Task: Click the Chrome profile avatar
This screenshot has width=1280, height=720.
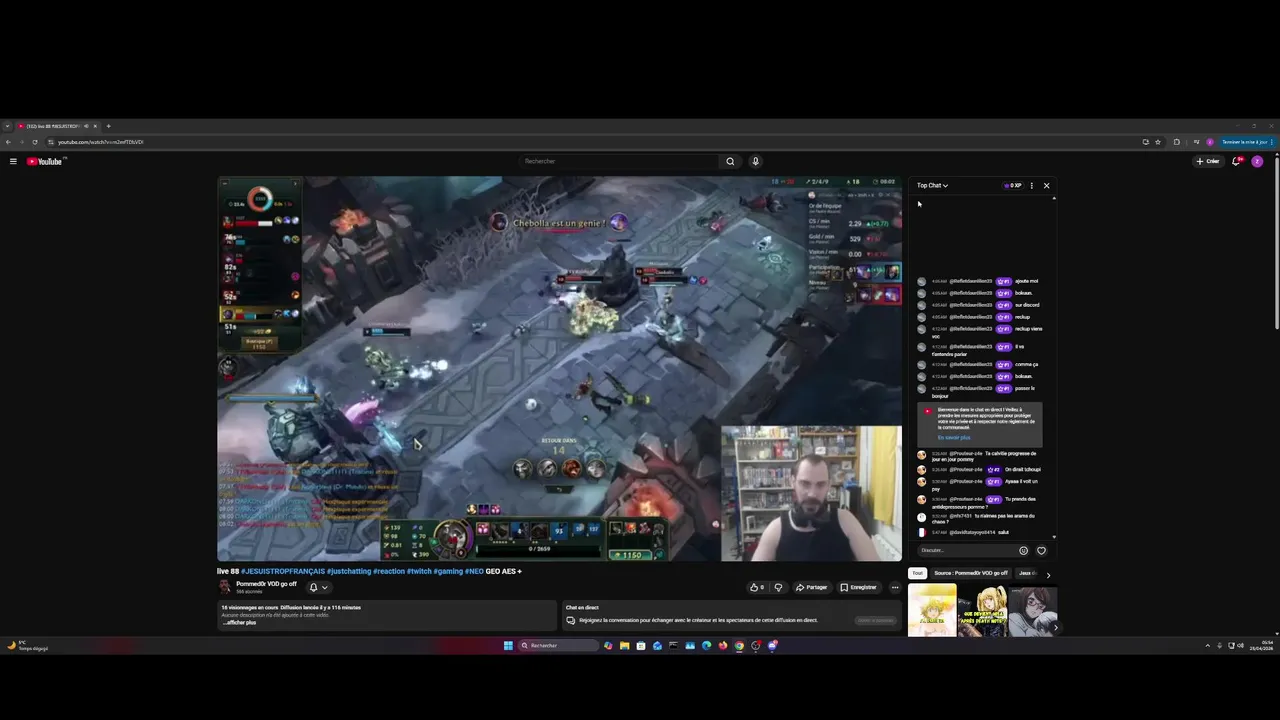Action: coord(1210,142)
